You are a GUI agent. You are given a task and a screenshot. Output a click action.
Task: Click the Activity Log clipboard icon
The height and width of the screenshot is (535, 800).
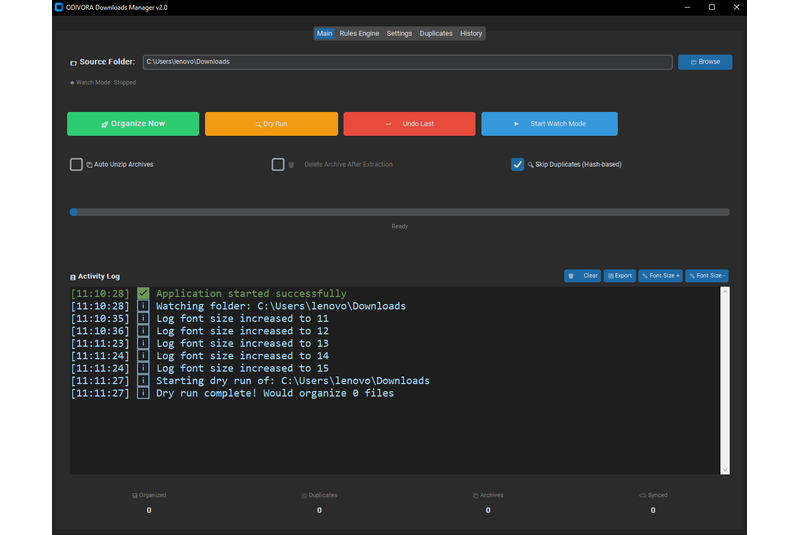[x=73, y=277]
